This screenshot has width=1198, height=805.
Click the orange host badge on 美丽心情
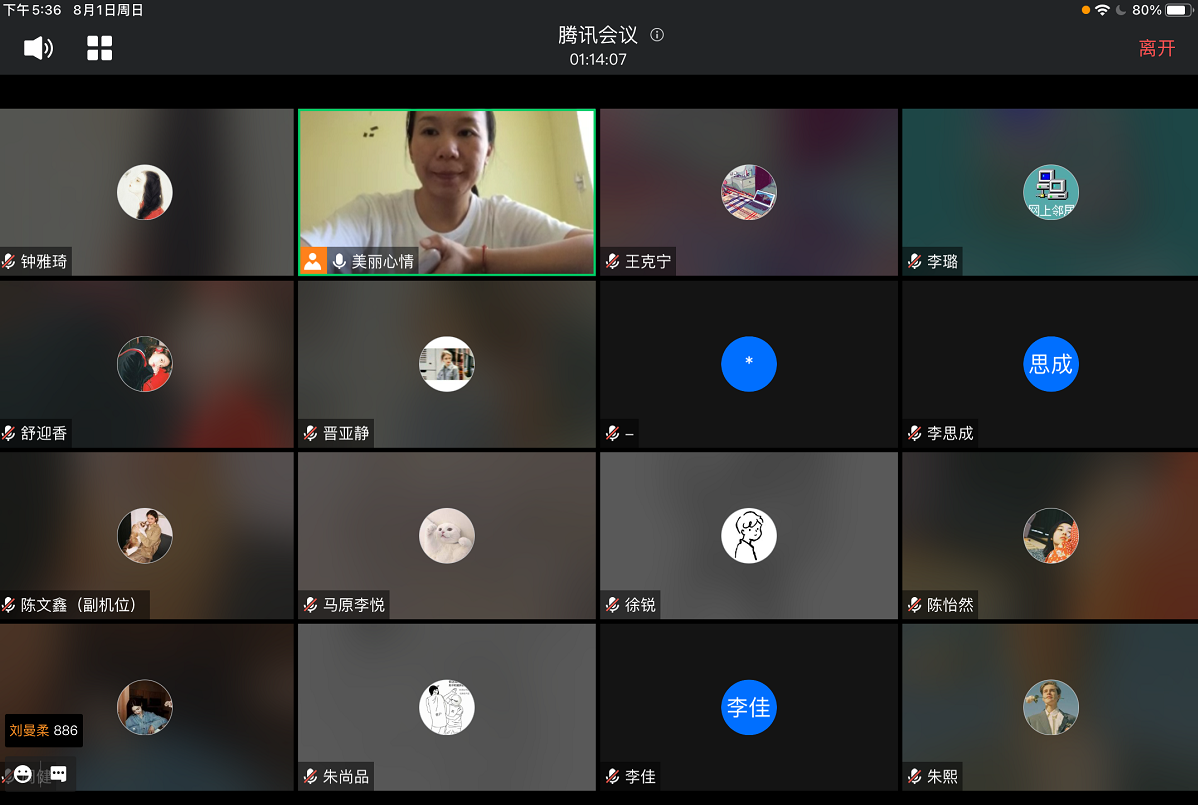pyautogui.click(x=313, y=261)
